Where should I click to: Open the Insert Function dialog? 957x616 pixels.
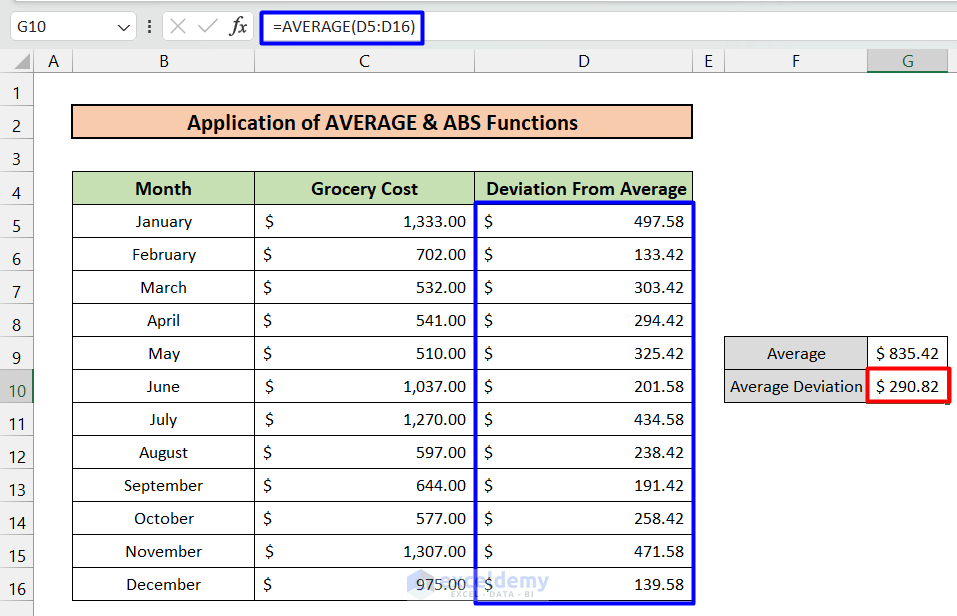point(238,28)
